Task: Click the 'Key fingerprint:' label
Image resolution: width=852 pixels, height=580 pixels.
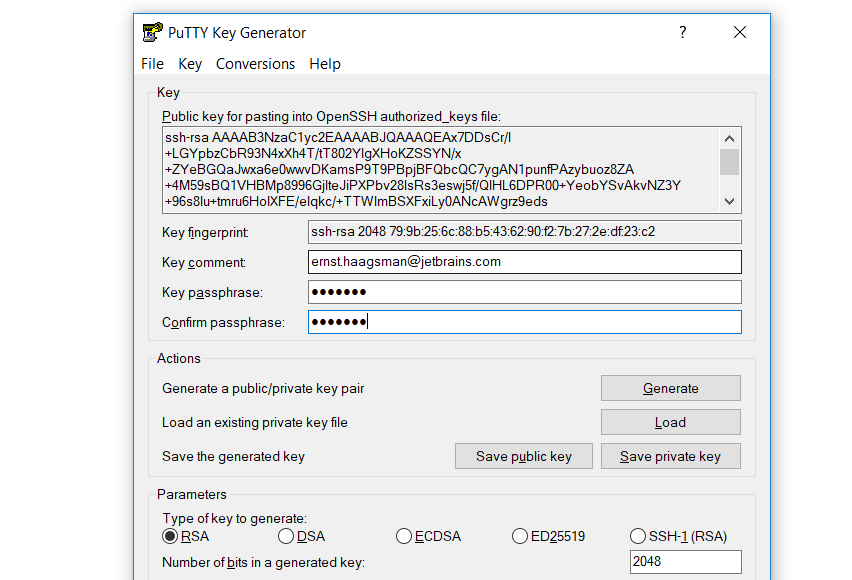Action: (x=205, y=233)
